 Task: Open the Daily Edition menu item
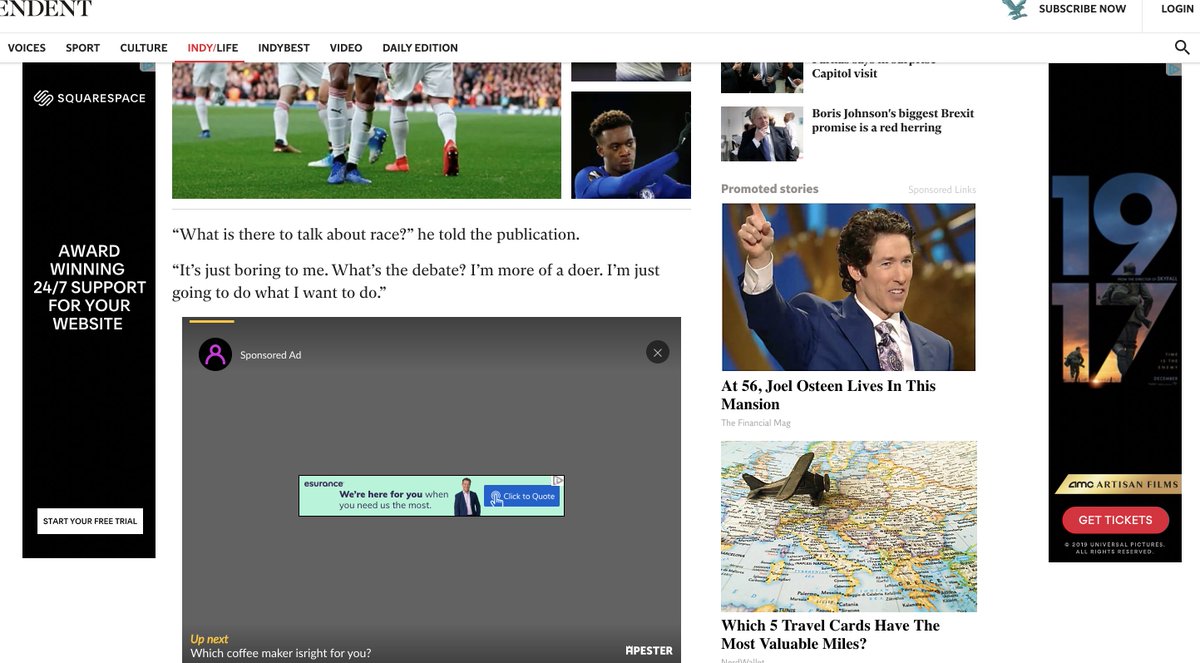coord(420,48)
